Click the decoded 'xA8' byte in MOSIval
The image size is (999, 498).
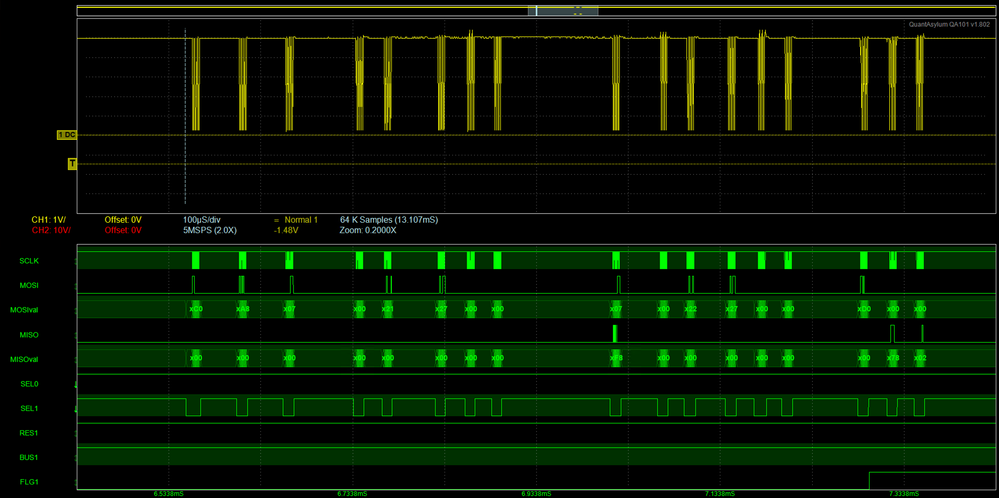click(243, 309)
